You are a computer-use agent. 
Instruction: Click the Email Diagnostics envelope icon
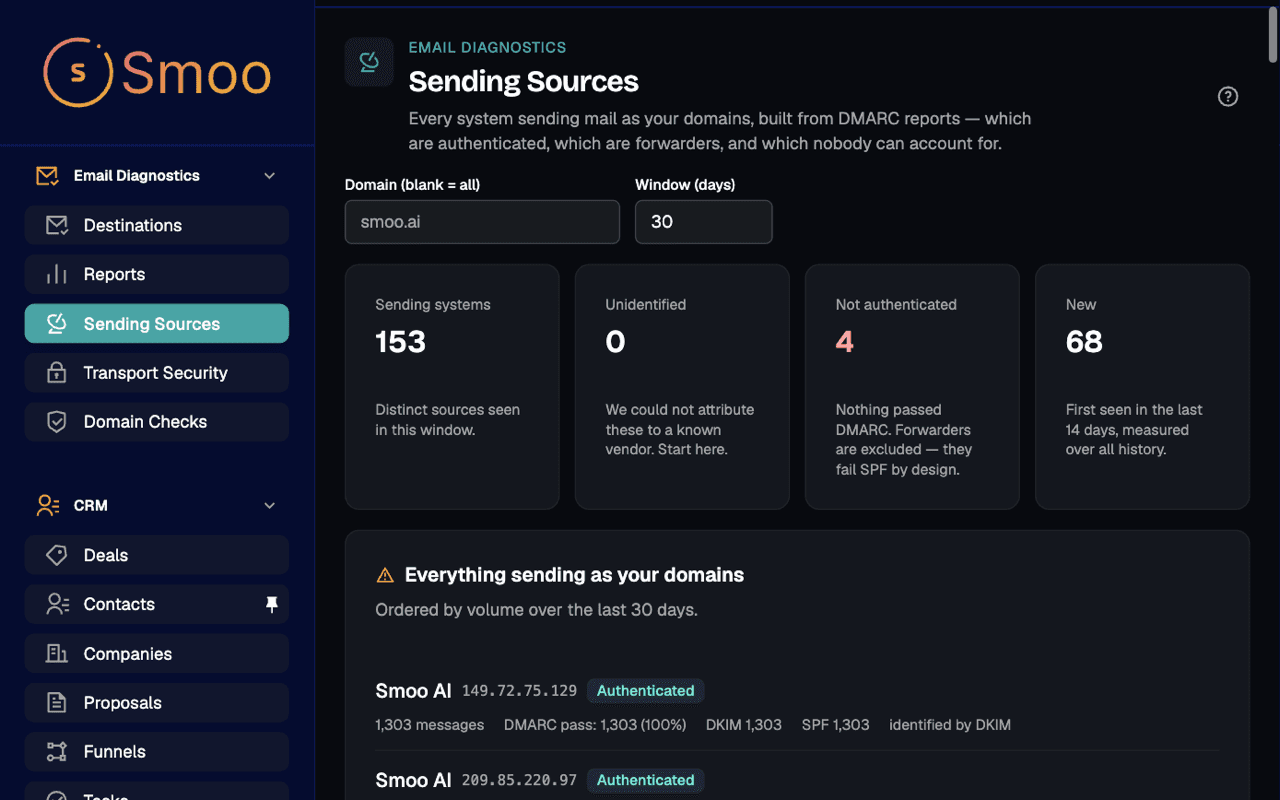tap(47, 176)
